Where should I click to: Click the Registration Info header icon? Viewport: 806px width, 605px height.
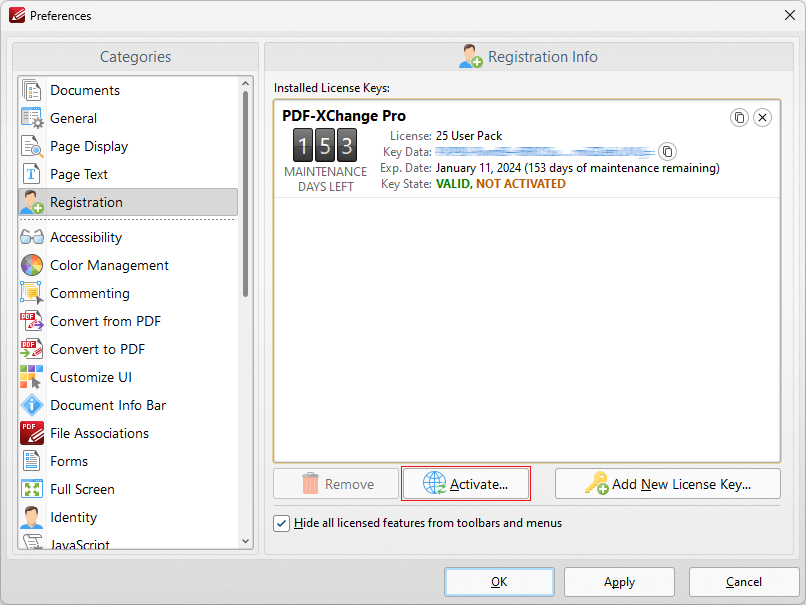tap(470, 57)
